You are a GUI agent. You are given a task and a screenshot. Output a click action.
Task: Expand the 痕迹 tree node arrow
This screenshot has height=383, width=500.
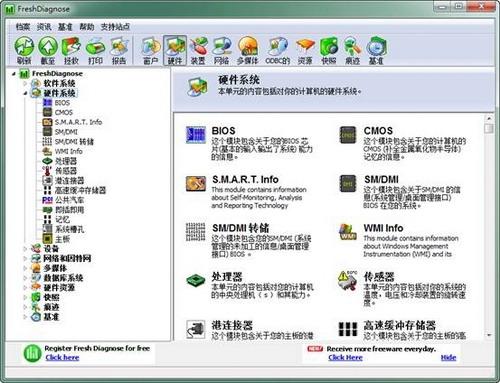pos(25,307)
